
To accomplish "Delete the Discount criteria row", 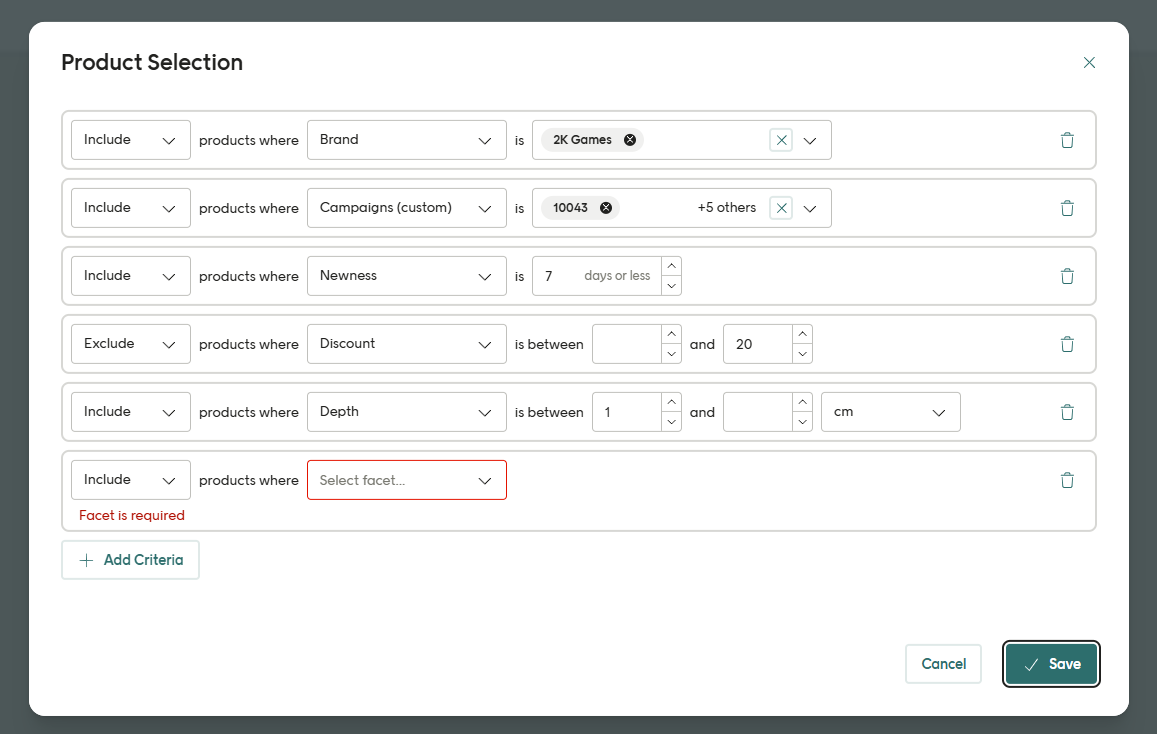I will pyautogui.click(x=1067, y=344).
